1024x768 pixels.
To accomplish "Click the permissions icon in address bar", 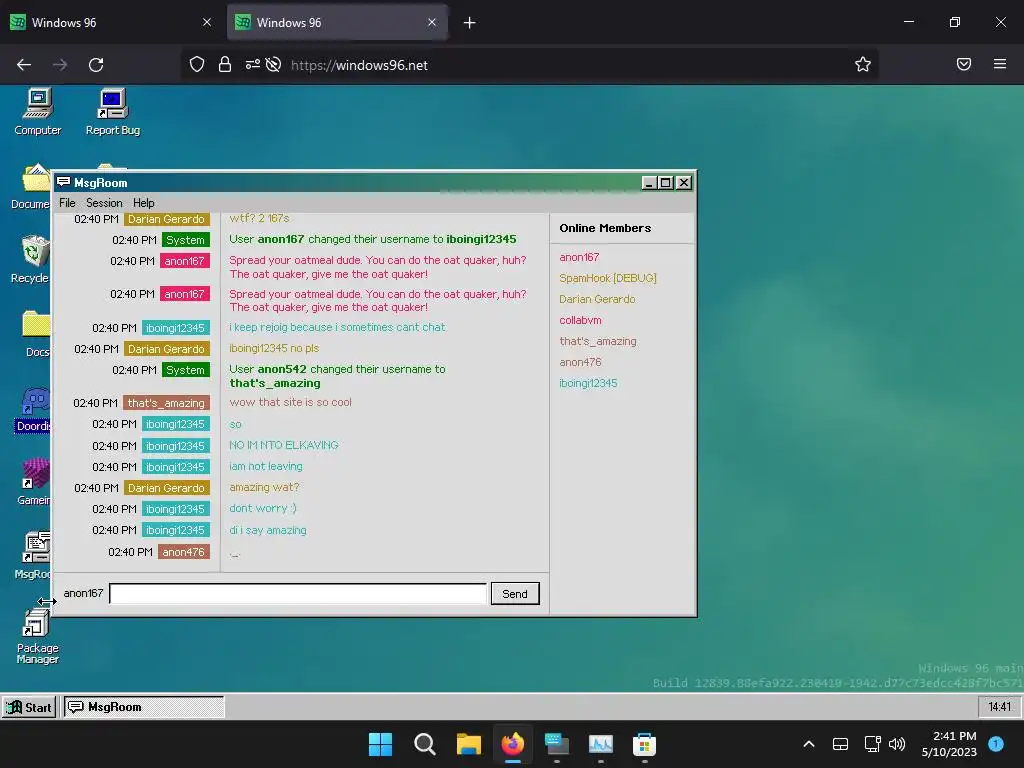I will pos(252,64).
